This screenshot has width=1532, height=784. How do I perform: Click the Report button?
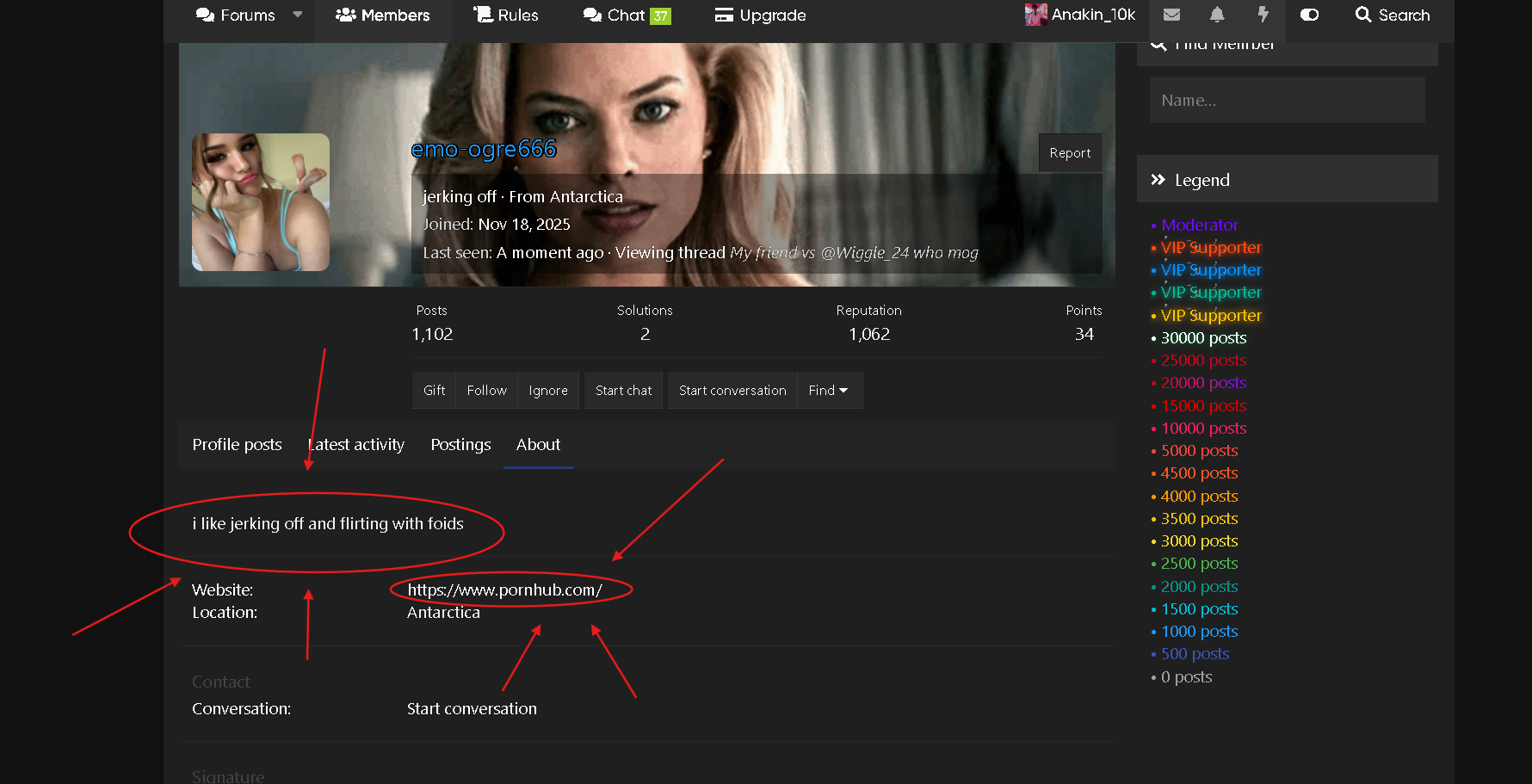point(1070,153)
